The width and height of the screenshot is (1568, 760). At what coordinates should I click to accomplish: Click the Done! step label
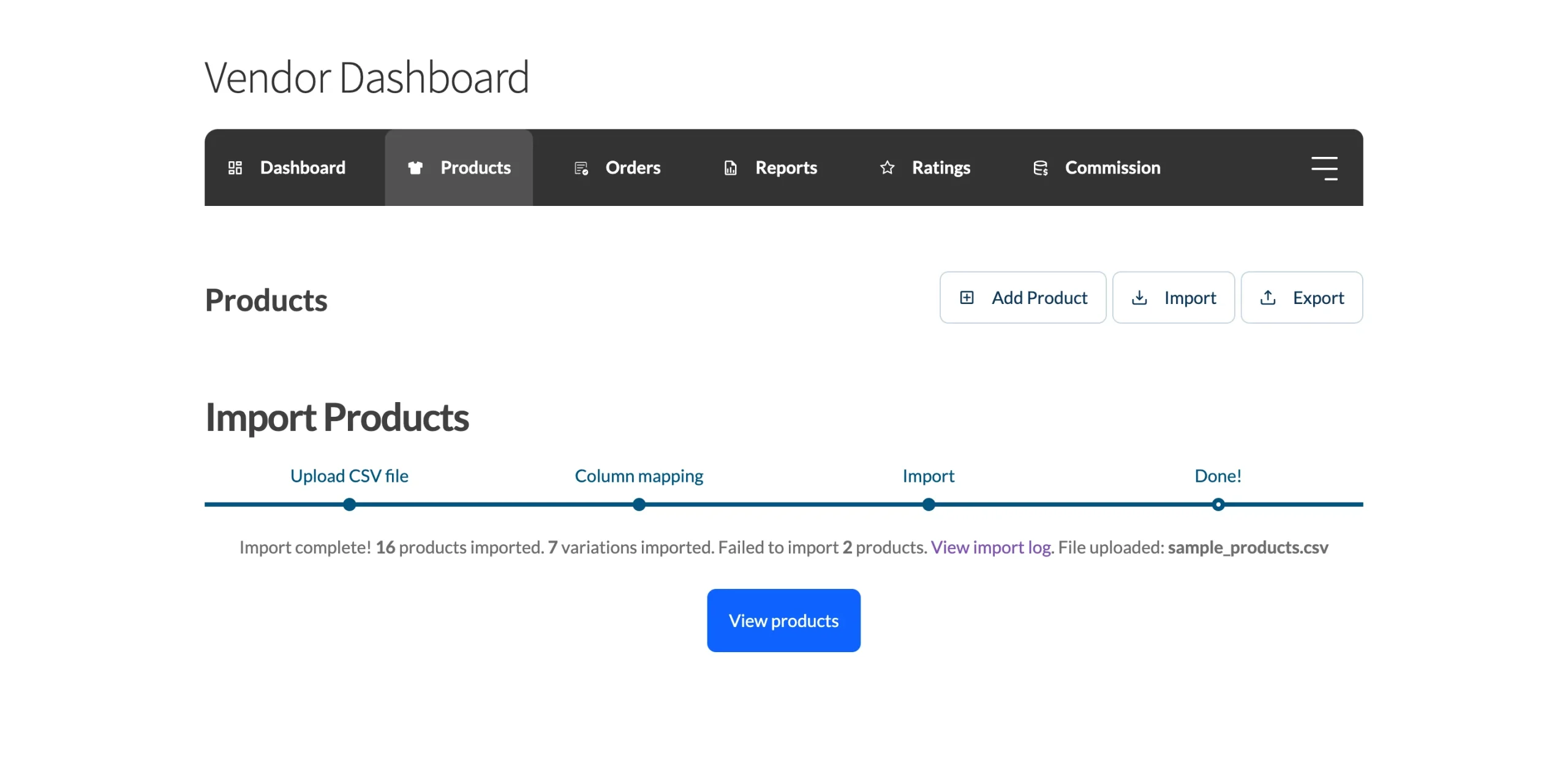[x=1218, y=476]
